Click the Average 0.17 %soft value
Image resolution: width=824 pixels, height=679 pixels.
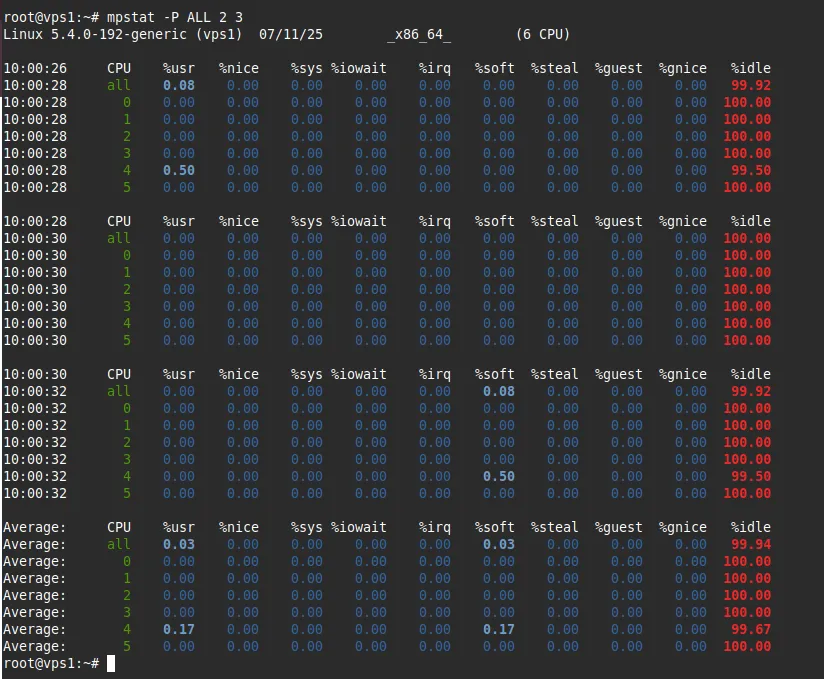pyautogui.click(x=498, y=629)
